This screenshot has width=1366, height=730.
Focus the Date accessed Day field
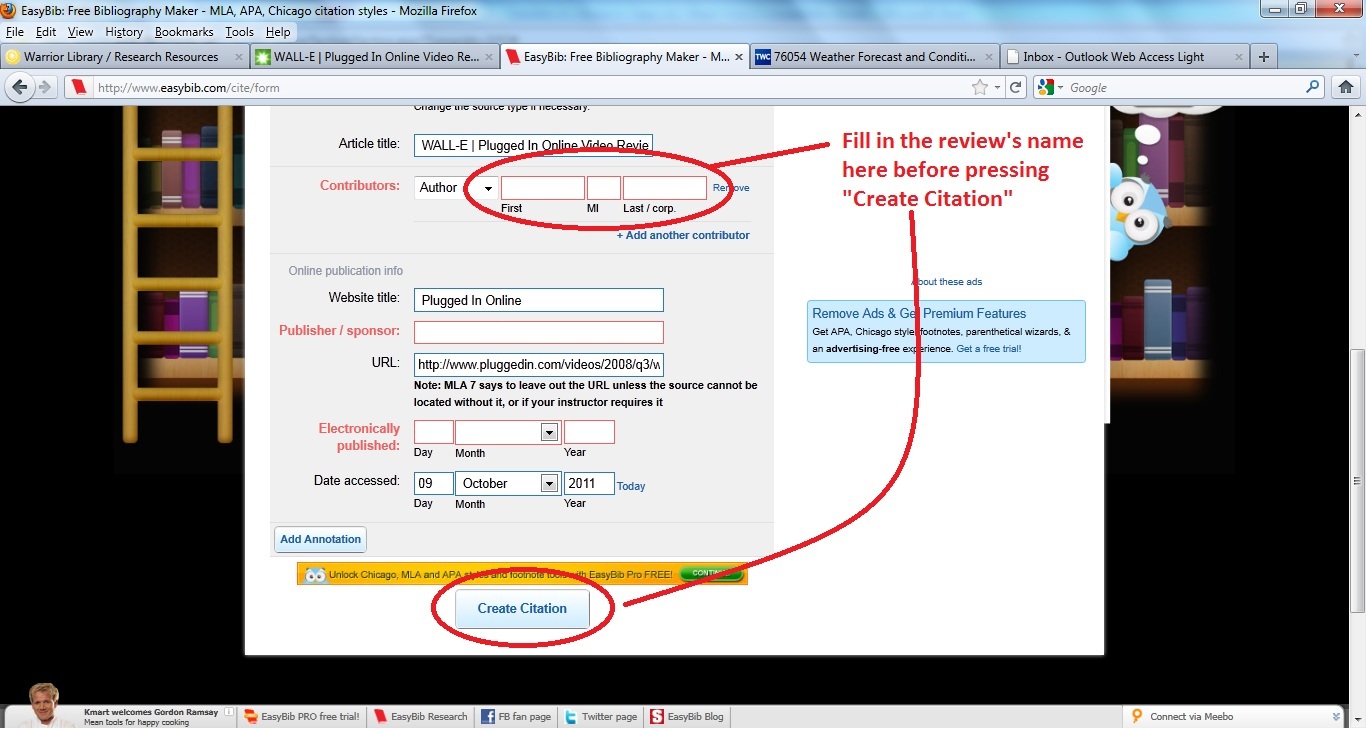434,483
